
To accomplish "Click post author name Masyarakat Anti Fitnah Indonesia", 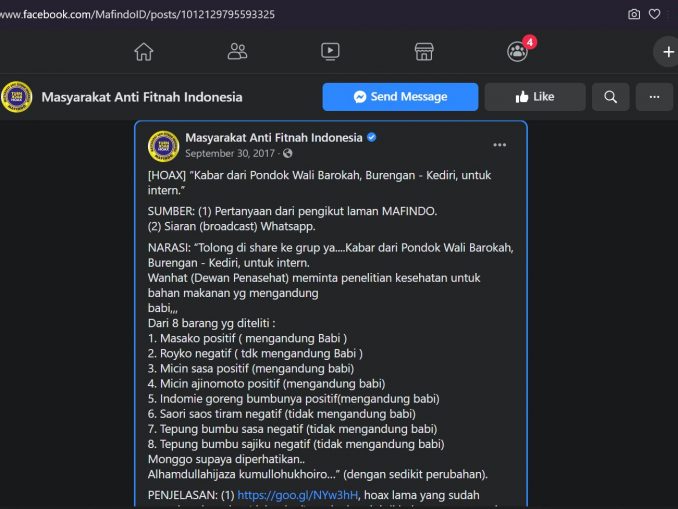I will [x=274, y=138].
